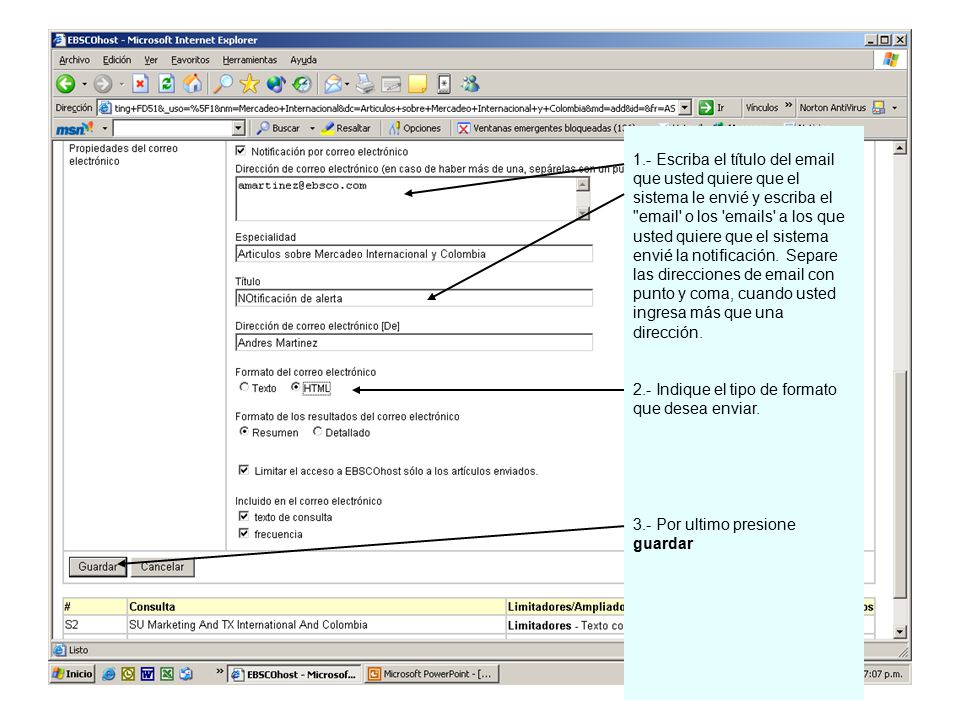The width and height of the screenshot is (960, 720).
Task: Select the HTML email format
Action: click(296, 387)
